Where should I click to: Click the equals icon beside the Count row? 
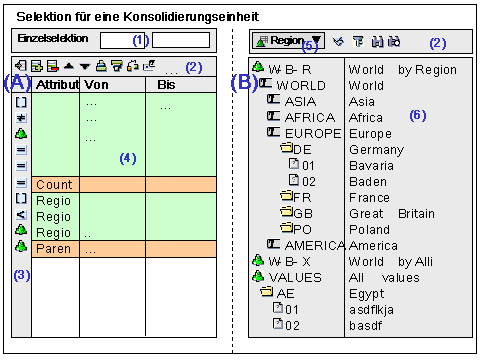pos(21,183)
